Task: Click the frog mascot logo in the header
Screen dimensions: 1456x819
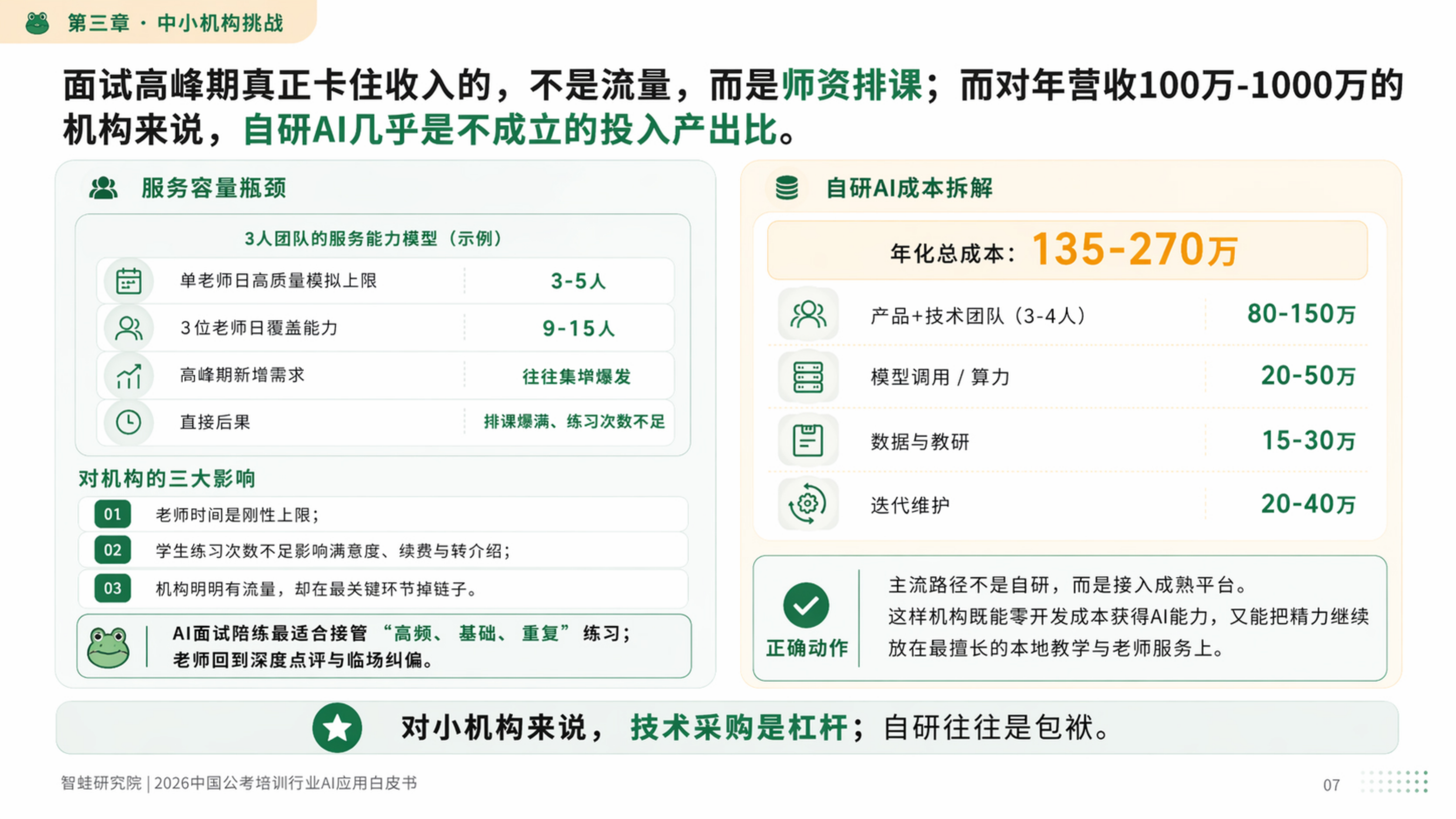Action: [37, 23]
